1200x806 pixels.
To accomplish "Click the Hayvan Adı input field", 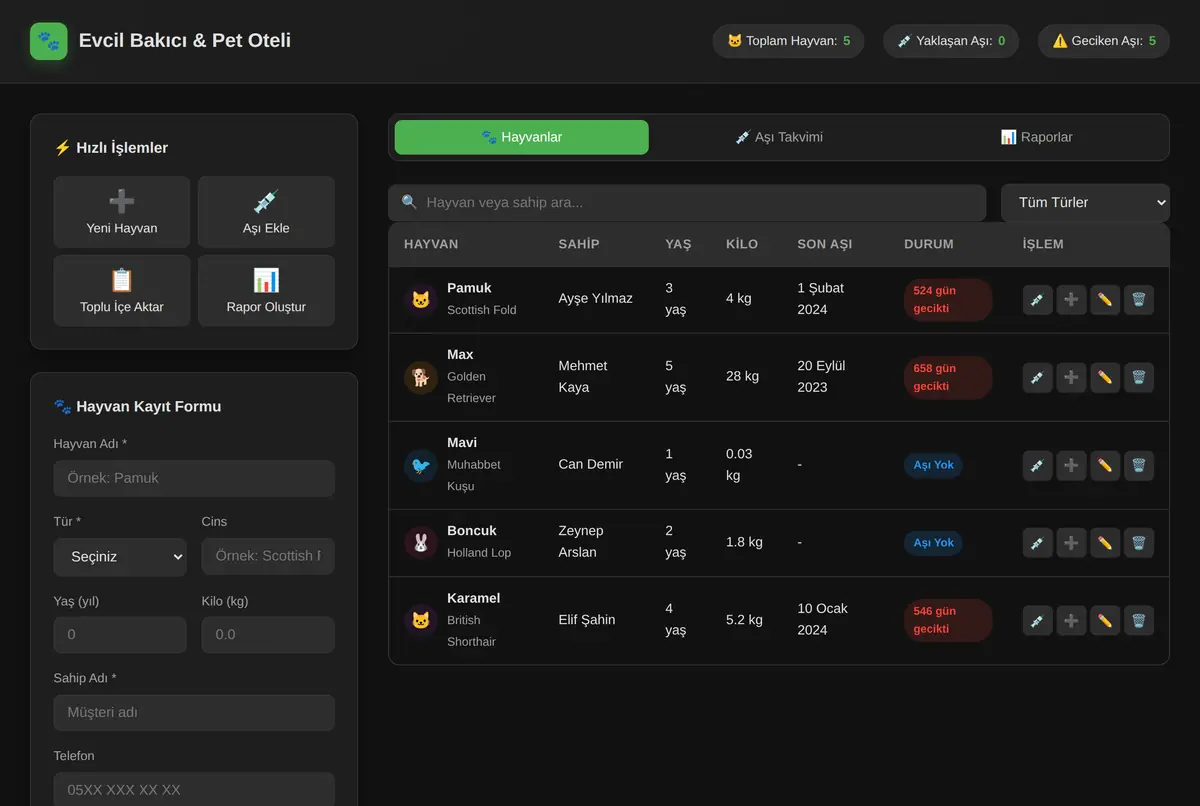I will click(x=194, y=478).
